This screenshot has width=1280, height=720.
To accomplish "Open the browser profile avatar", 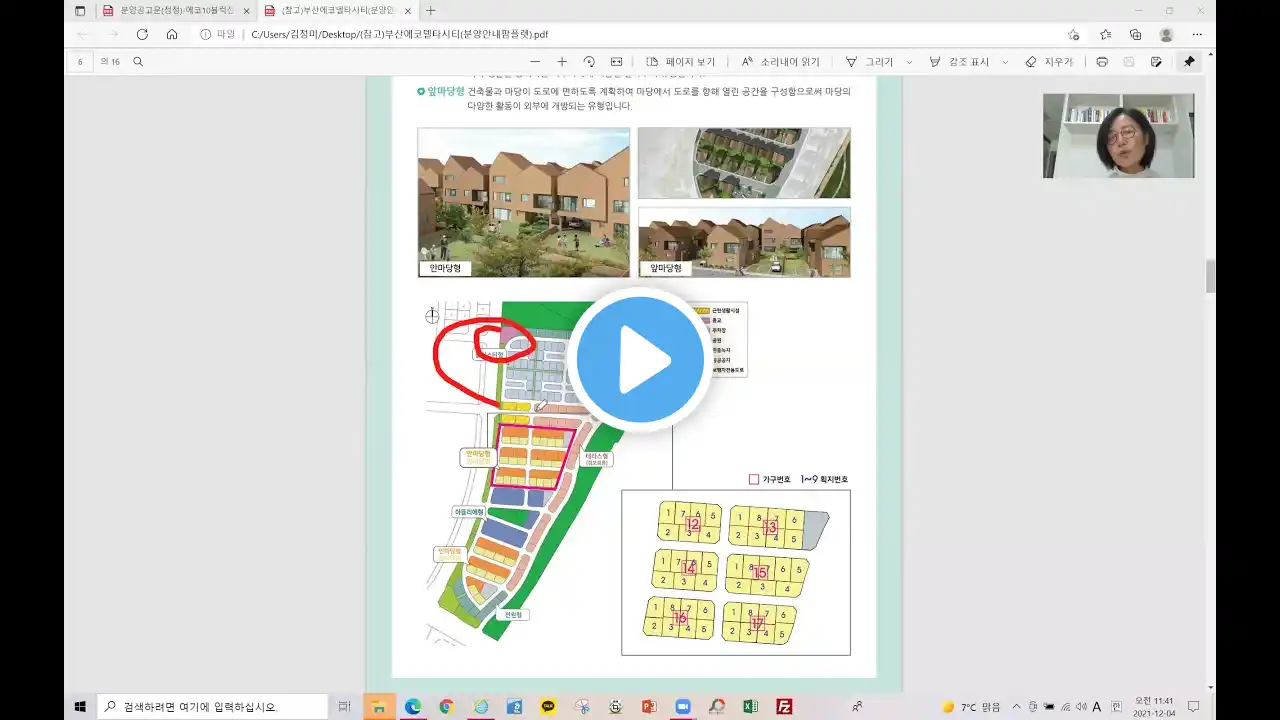I will (1166, 34).
